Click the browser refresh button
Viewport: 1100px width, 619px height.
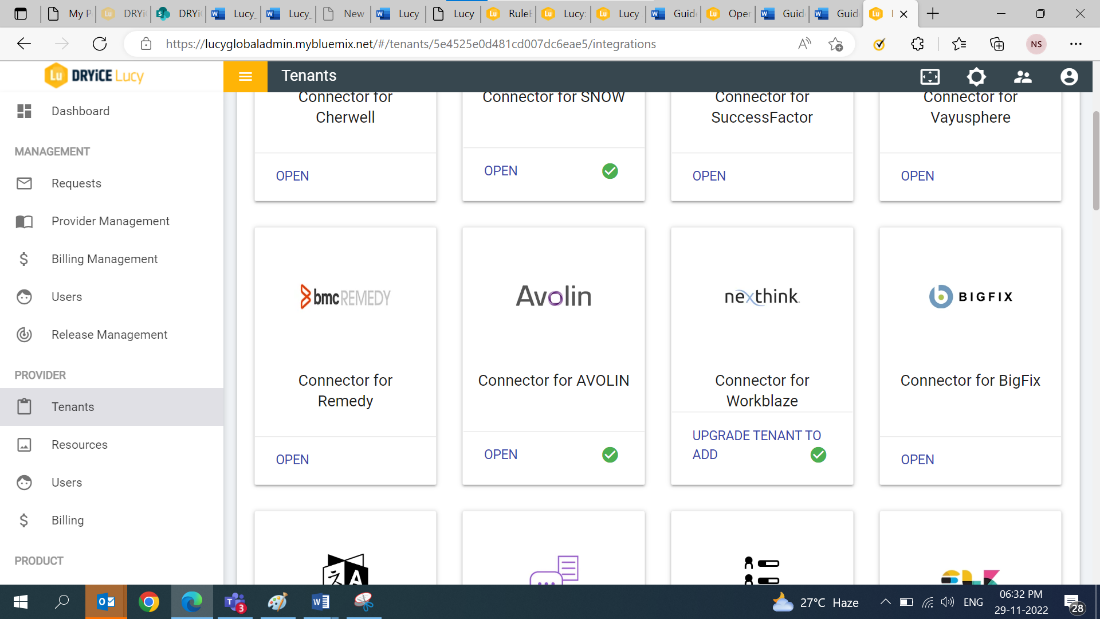pyautogui.click(x=100, y=44)
